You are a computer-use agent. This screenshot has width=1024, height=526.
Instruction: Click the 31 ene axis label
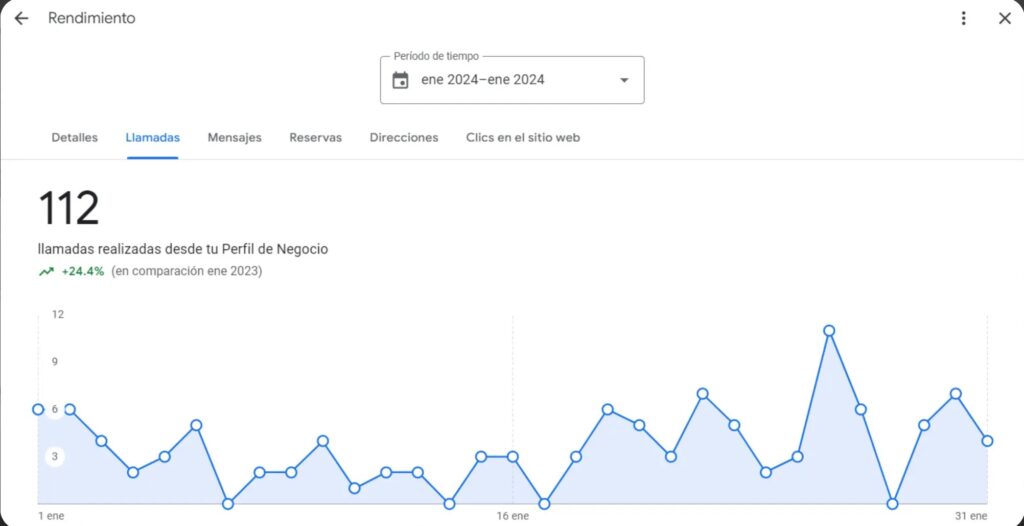(x=971, y=516)
